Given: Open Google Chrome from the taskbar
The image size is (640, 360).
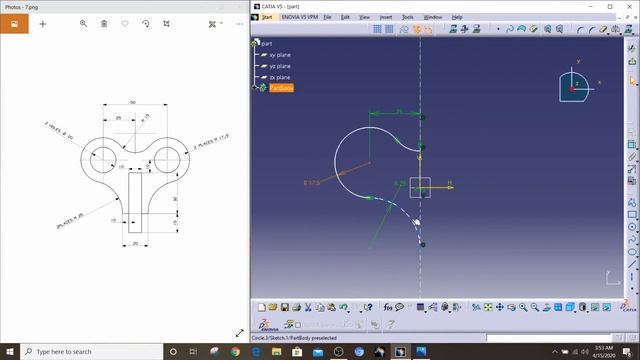Looking at the screenshot, I should [235, 351].
